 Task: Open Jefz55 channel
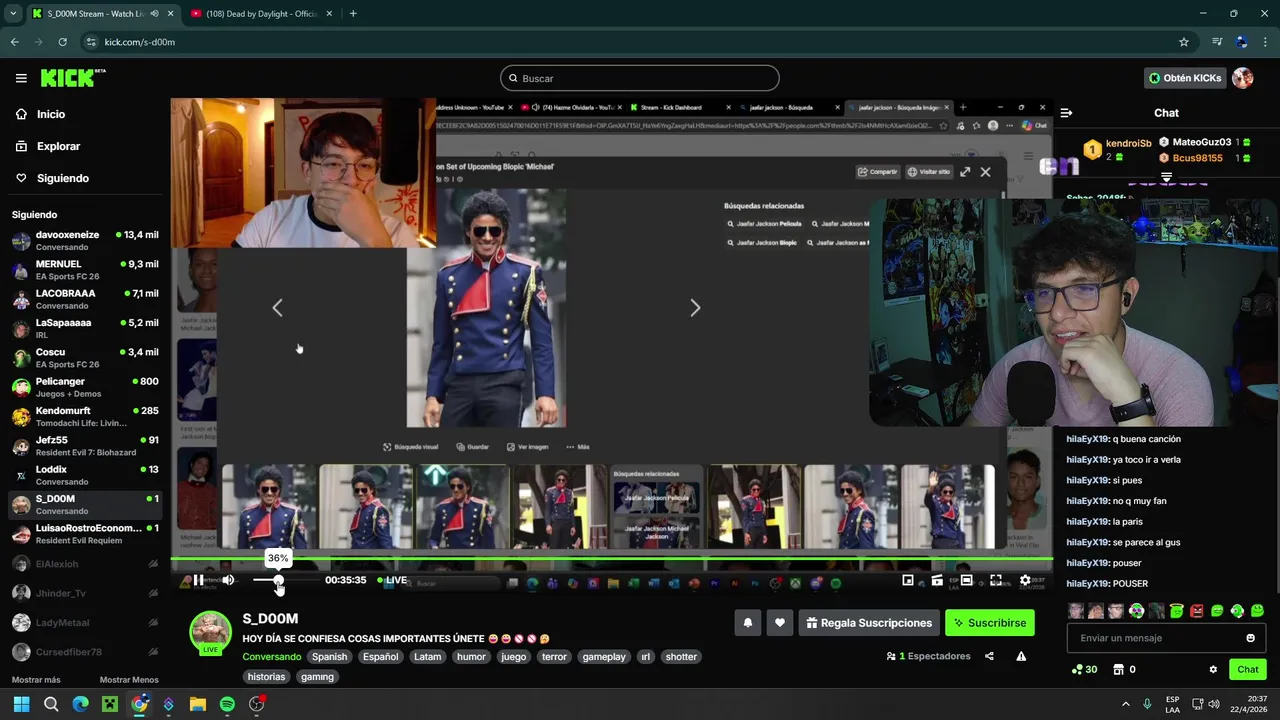tap(85, 446)
